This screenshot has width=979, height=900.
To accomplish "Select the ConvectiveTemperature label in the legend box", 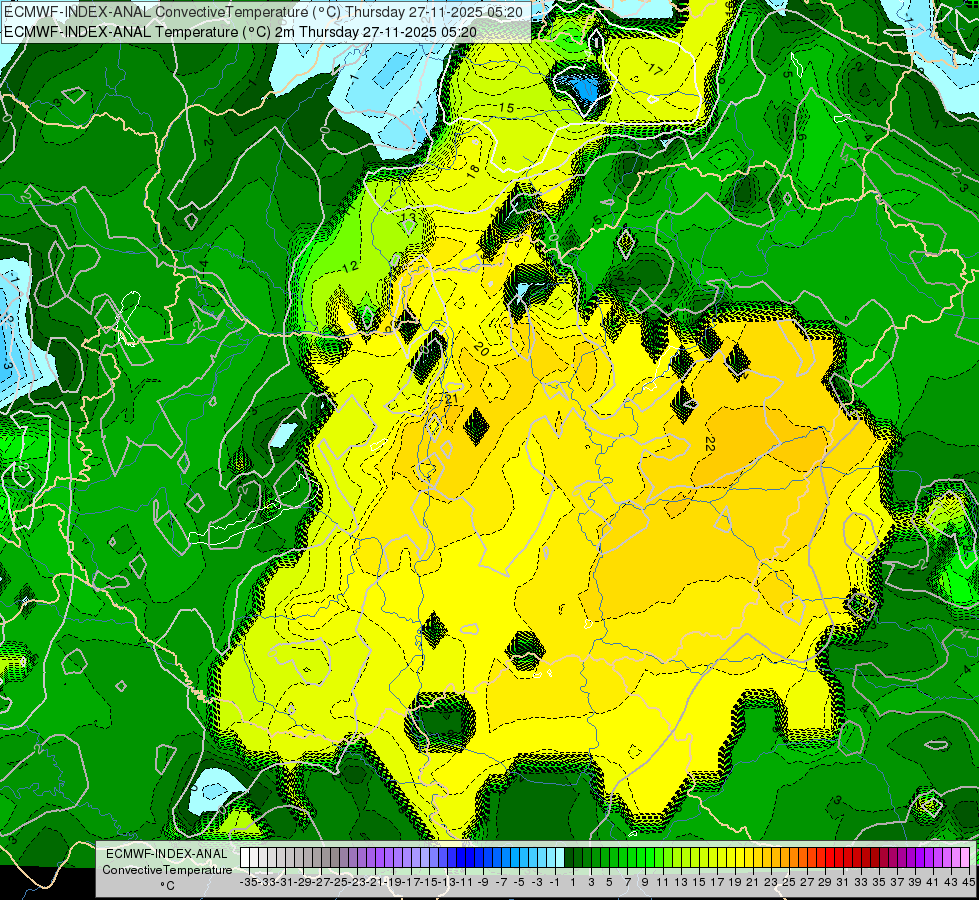I will 167,870.
